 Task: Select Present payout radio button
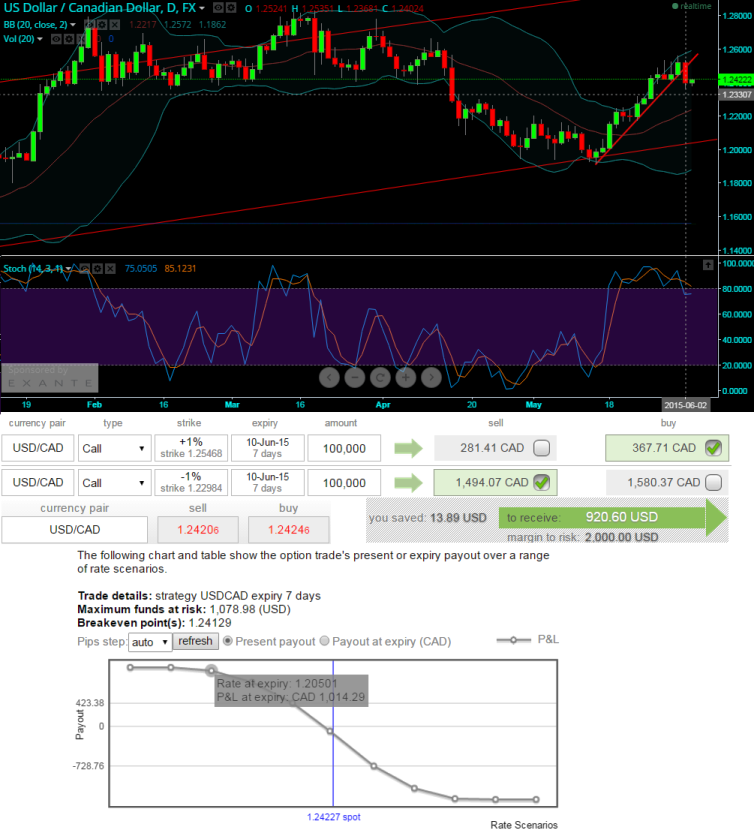(228, 641)
